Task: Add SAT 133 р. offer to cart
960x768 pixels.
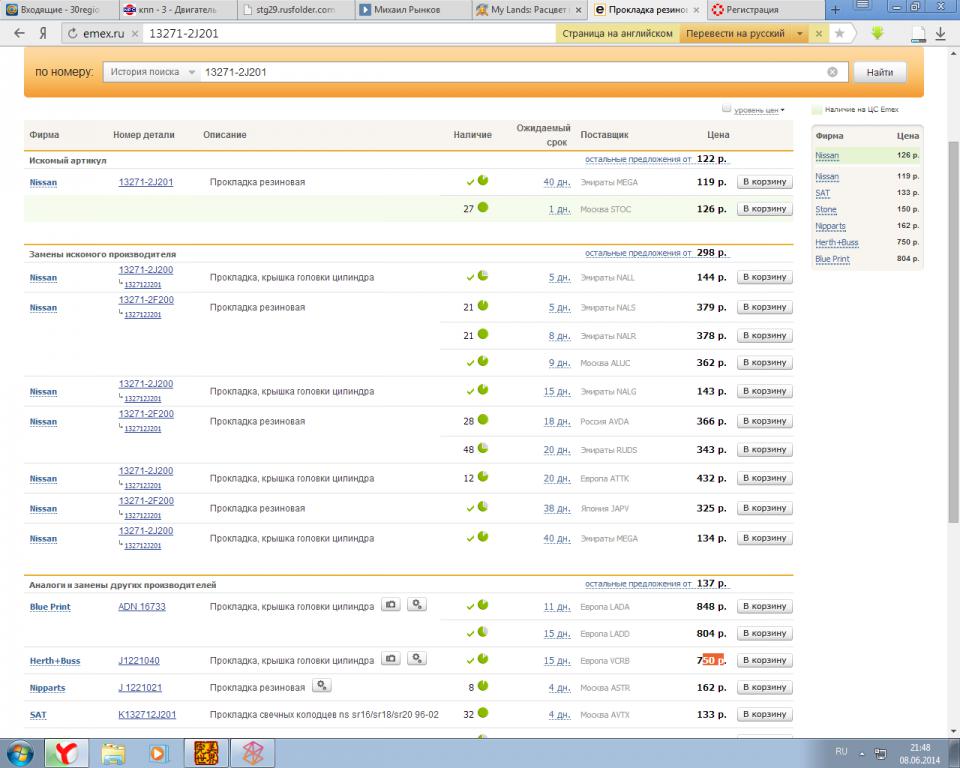Action: click(x=765, y=714)
